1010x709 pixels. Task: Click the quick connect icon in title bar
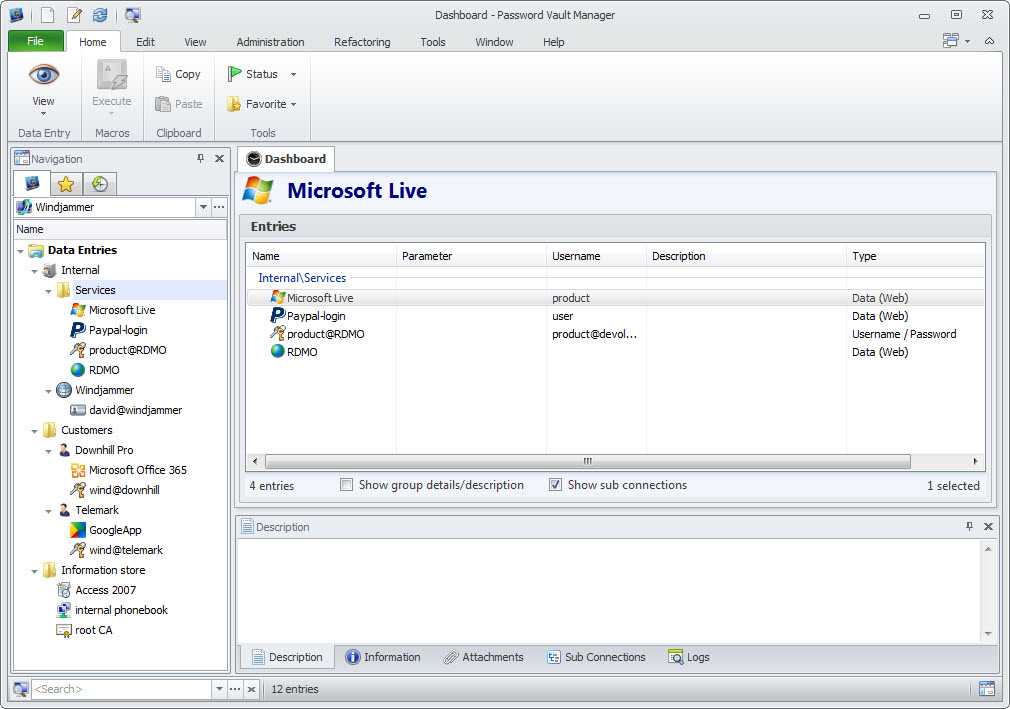[133, 15]
